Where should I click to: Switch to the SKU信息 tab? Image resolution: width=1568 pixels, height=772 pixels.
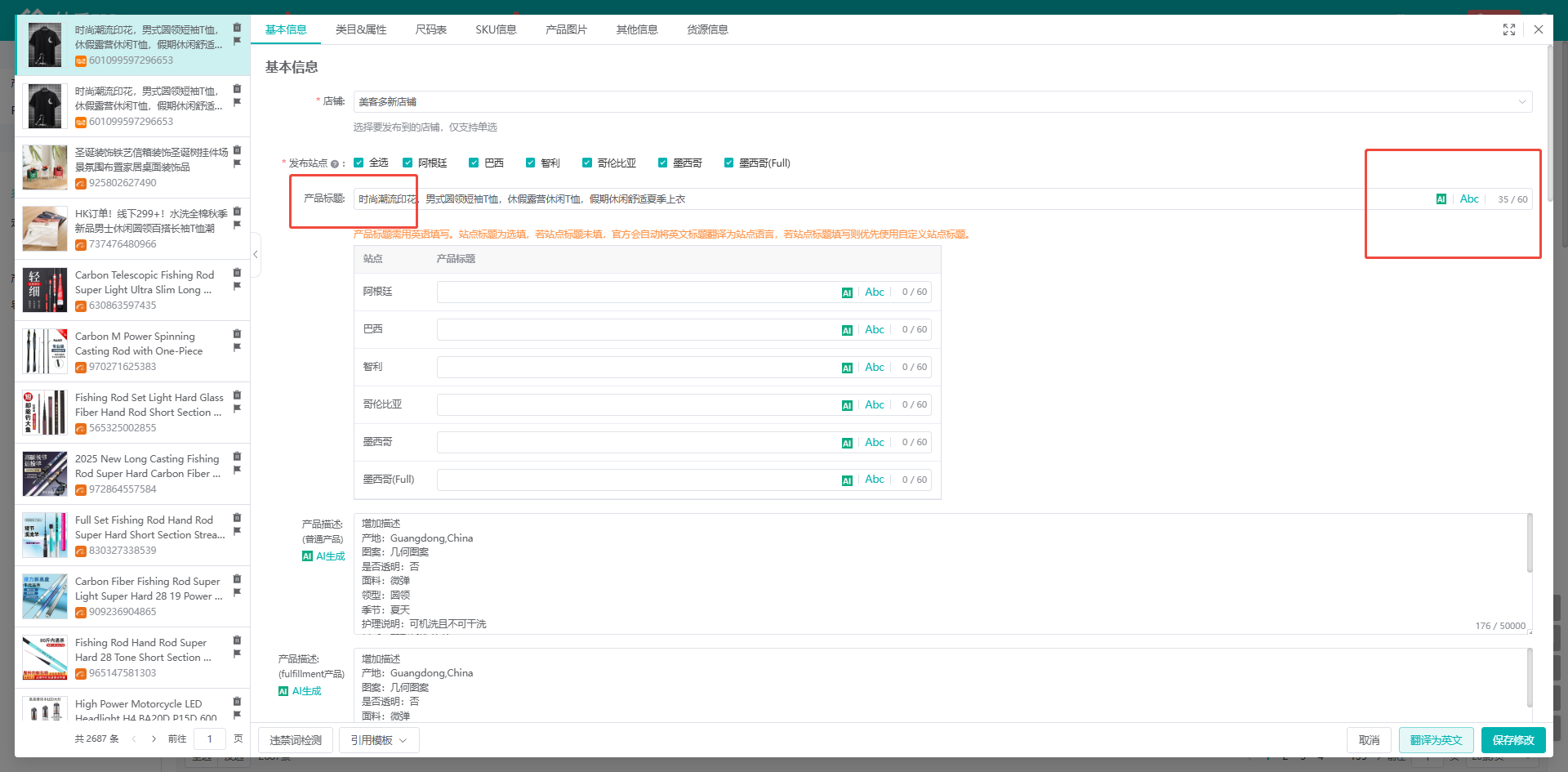(x=496, y=29)
